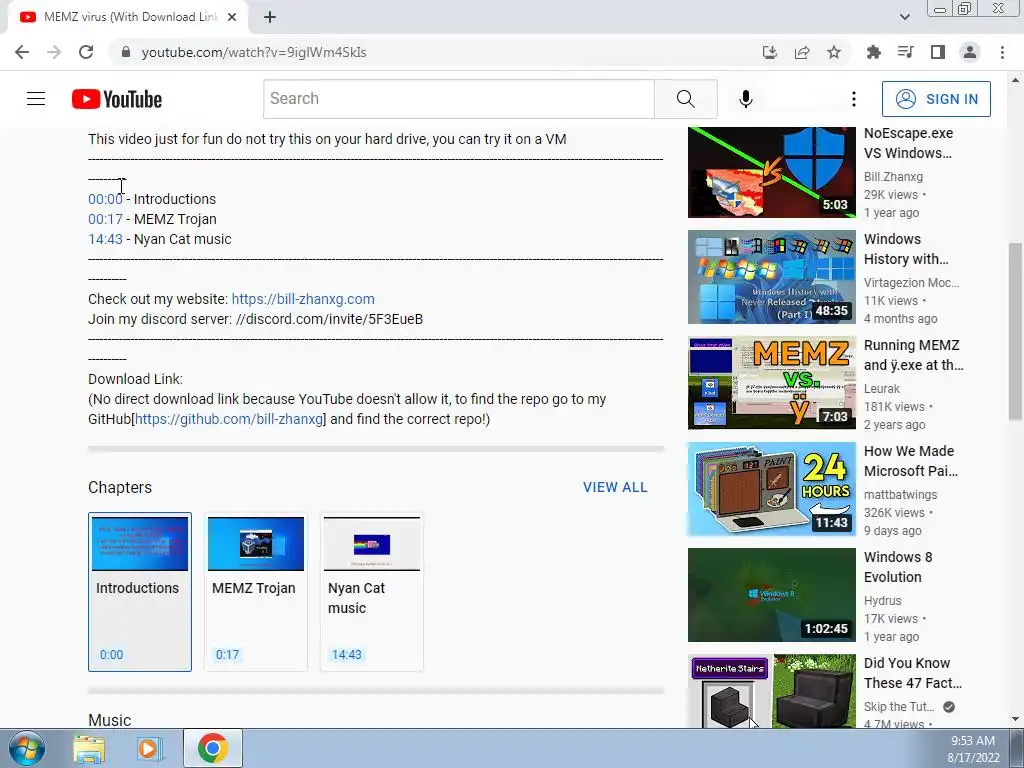Open Windows 8 Evolution video thumbnail
The height and width of the screenshot is (768, 1024).
[x=771, y=595]
